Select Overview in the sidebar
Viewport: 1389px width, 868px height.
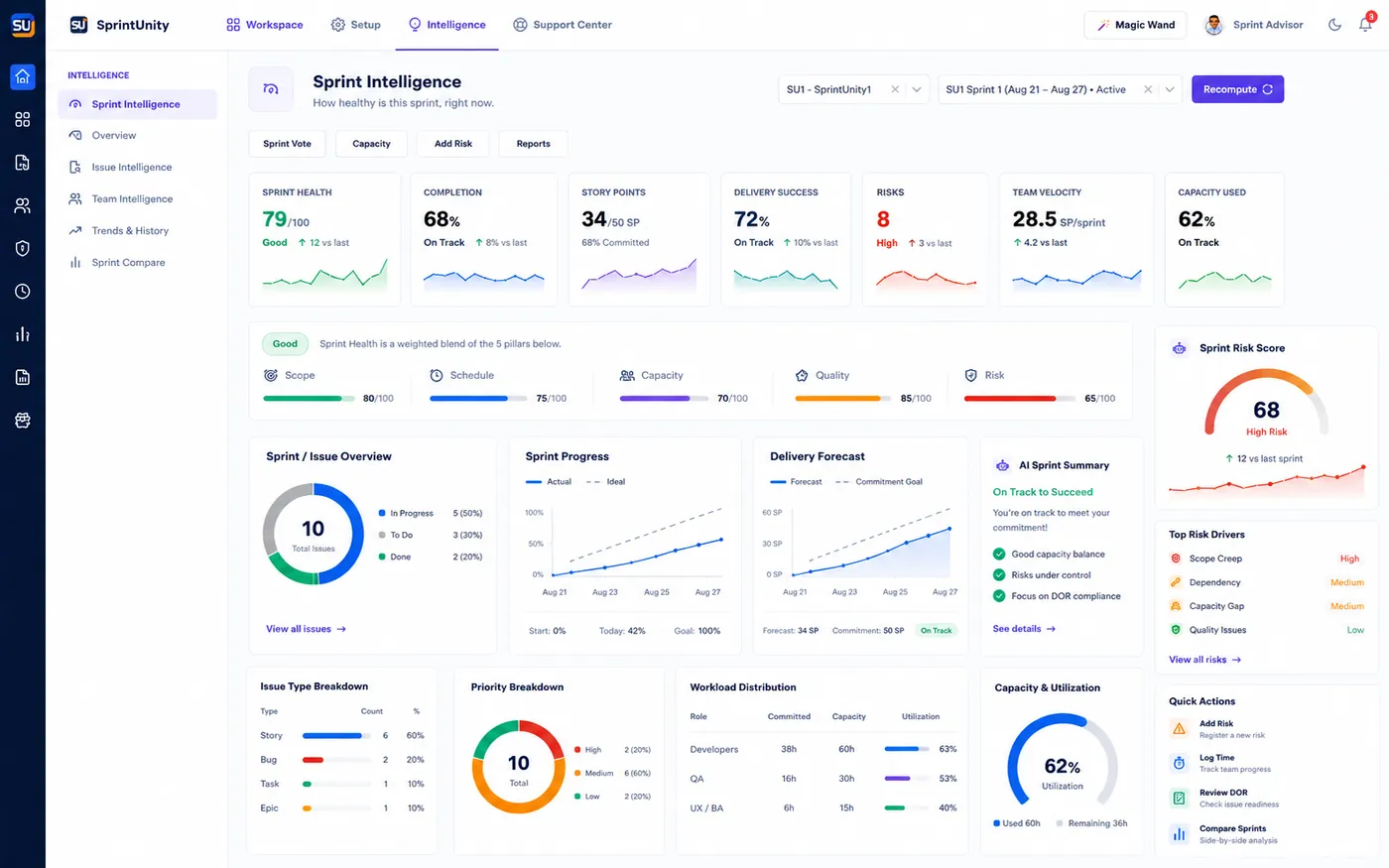[x=114, y=136]
